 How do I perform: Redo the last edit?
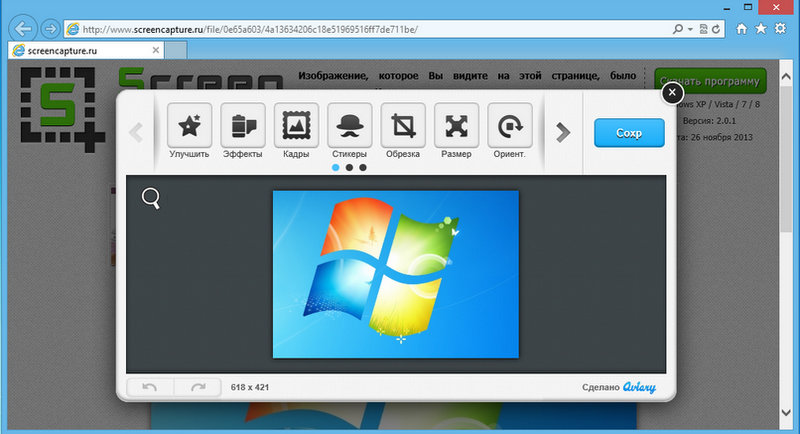point(198,387)
